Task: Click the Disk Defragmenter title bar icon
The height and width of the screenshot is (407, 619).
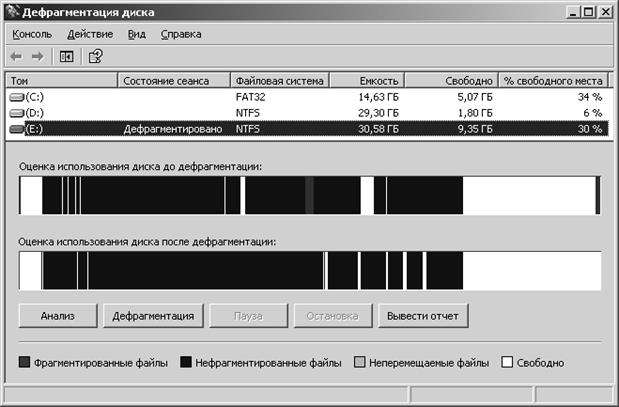Action: click(12, 12)
